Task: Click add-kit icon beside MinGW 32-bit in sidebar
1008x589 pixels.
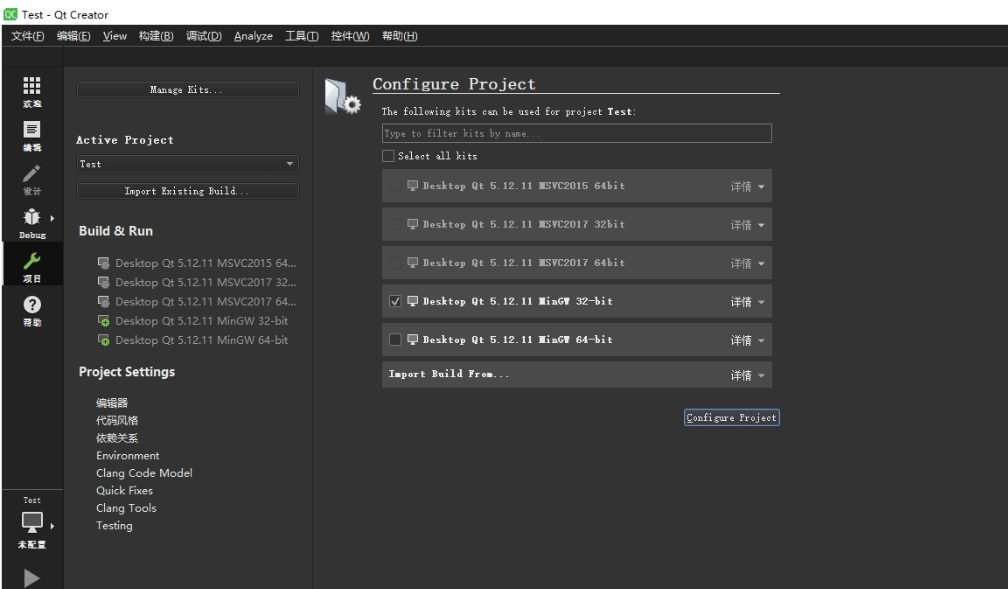Action: [103, 320]
